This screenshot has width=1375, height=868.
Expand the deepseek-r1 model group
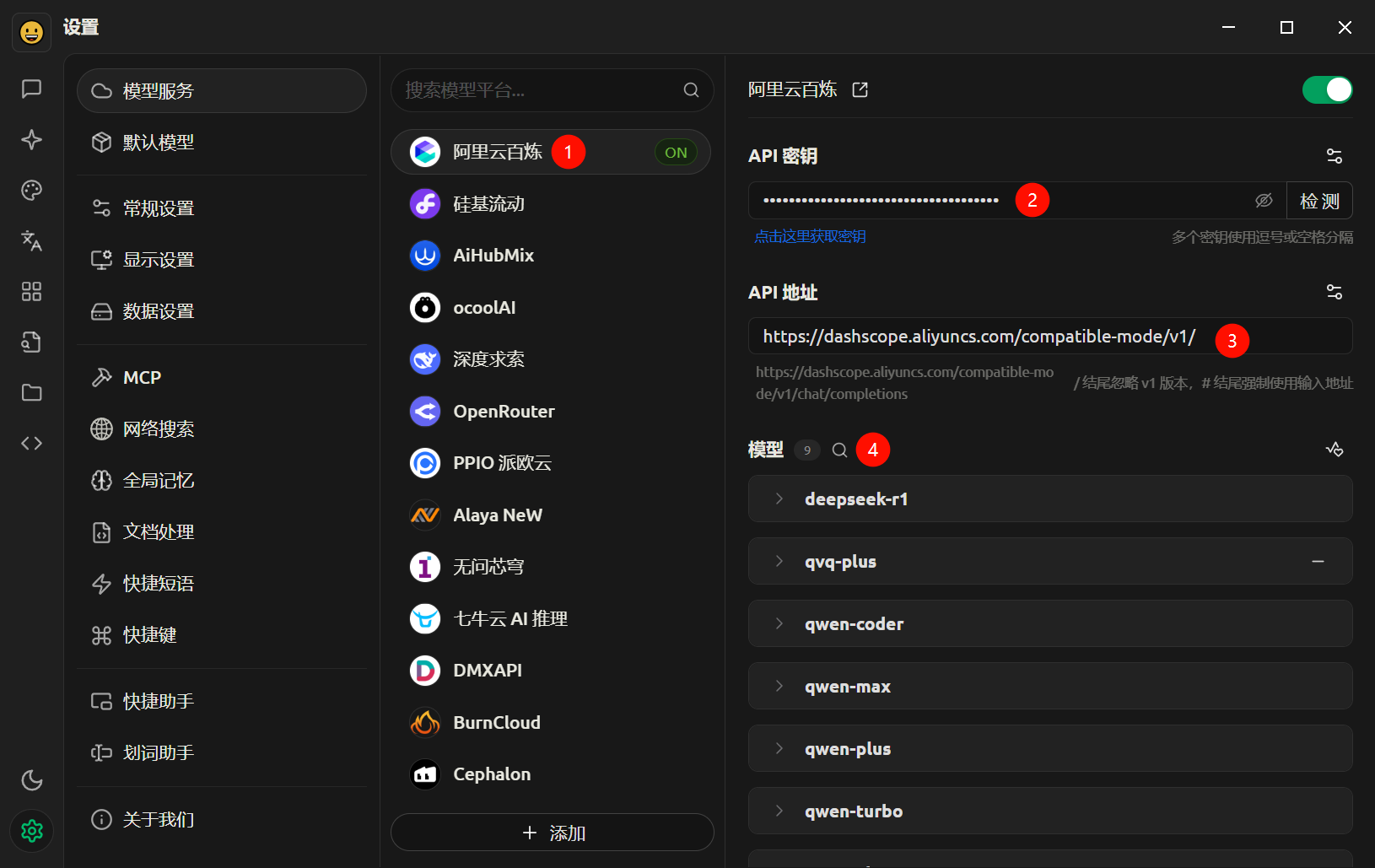[x=1050, y=499]
